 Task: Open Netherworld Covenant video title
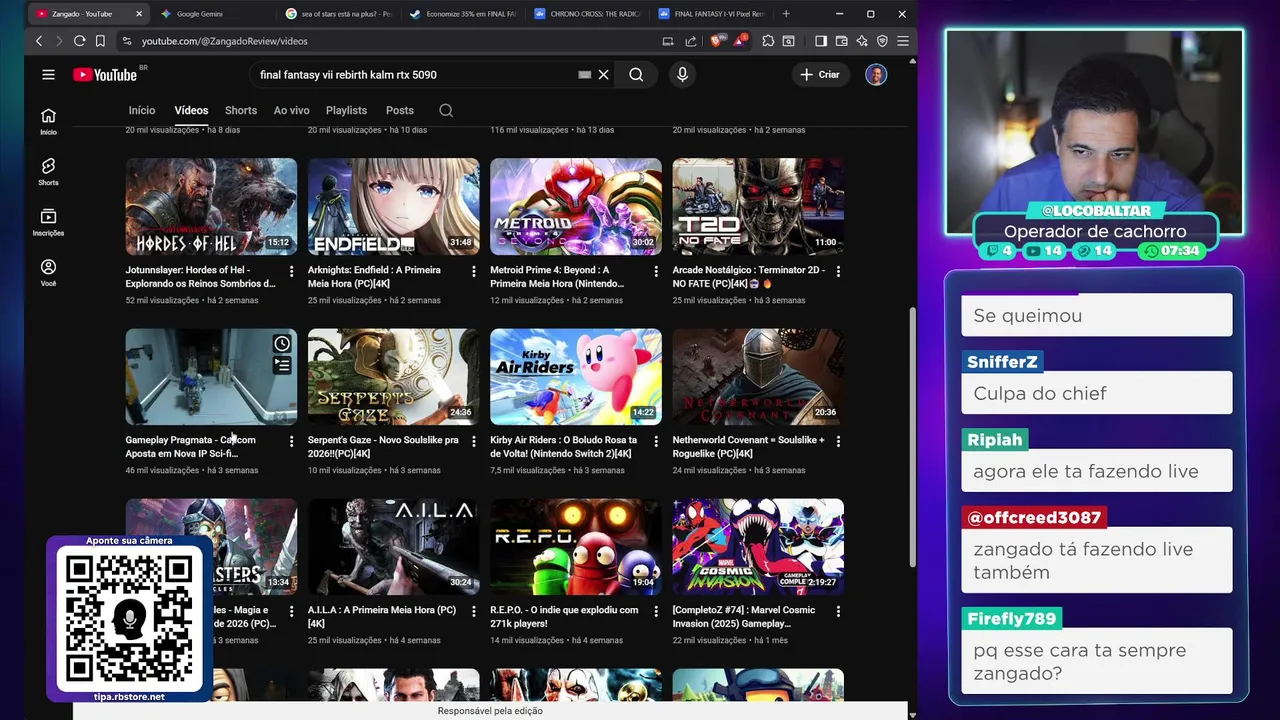pyautogui.click(x=749, y=447)
